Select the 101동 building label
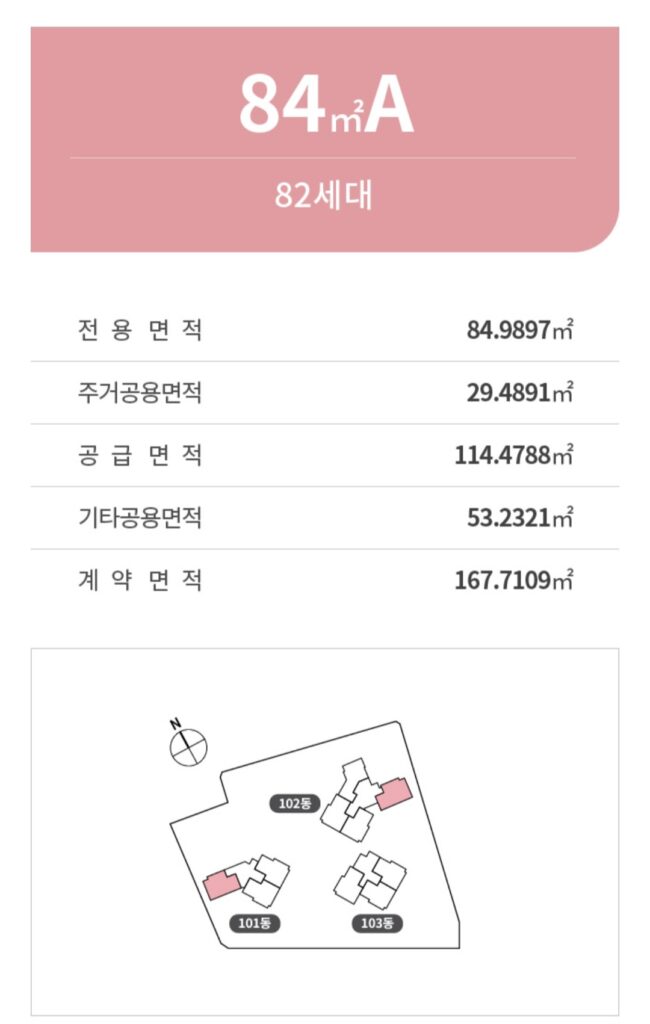This screenshot has width=650, height=1024. (x=254, y=923)
